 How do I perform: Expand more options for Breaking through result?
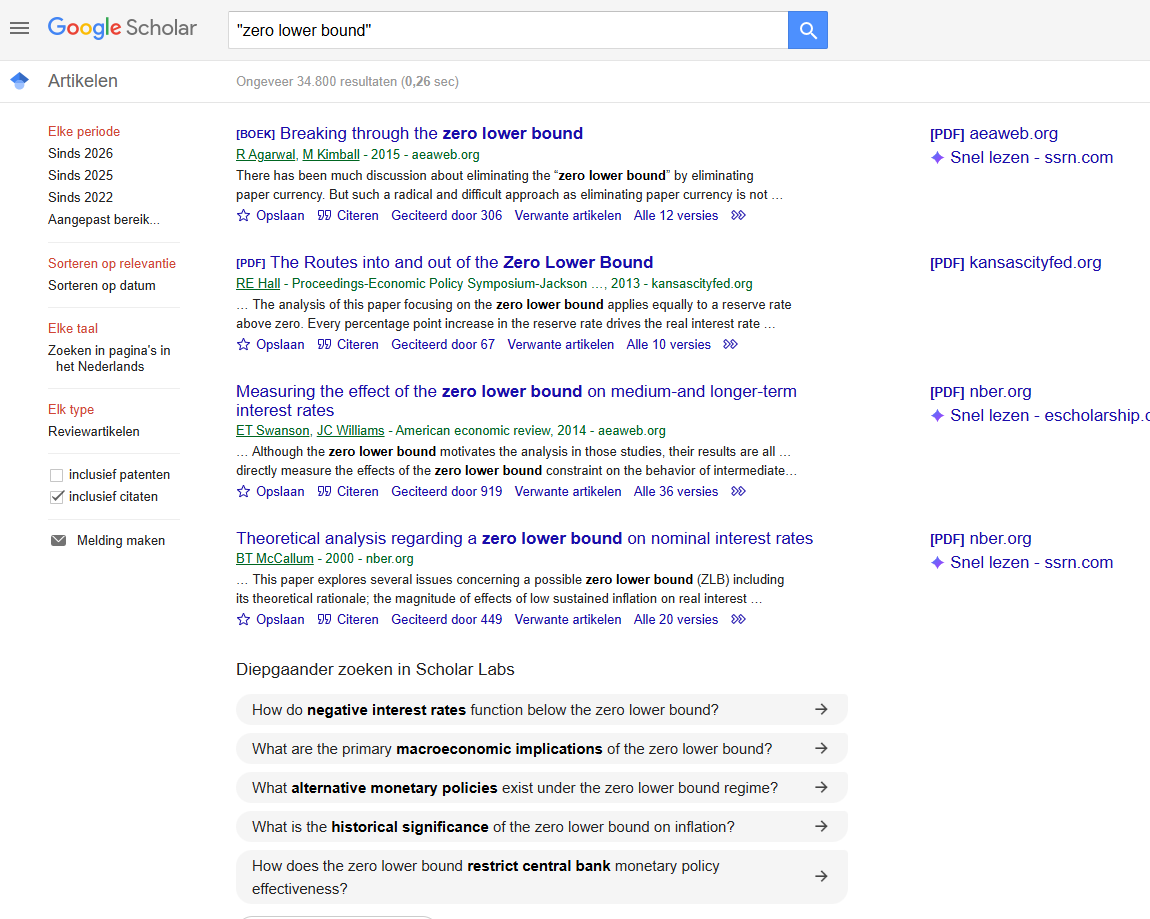[x=739, y=216]
